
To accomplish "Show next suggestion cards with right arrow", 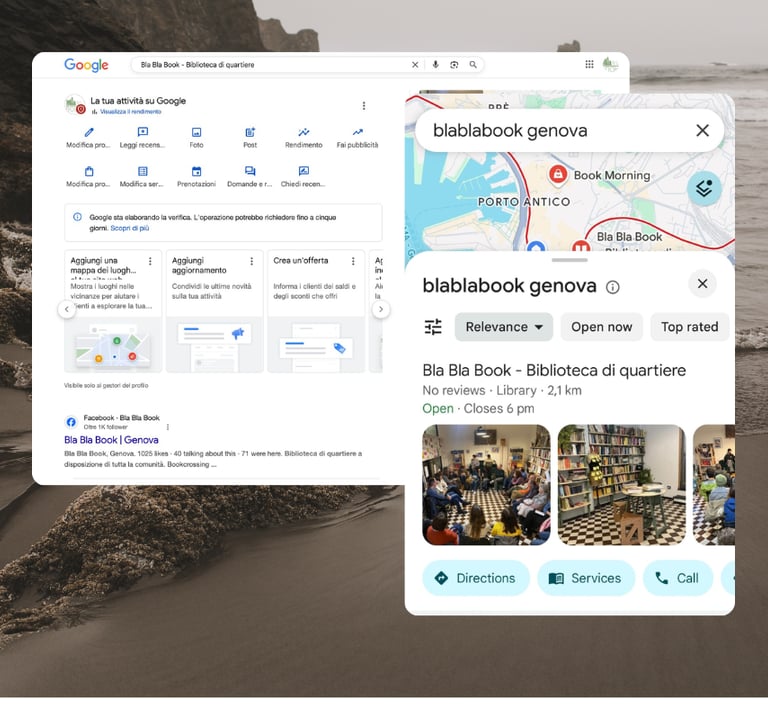I will click(x=381, y=309).
